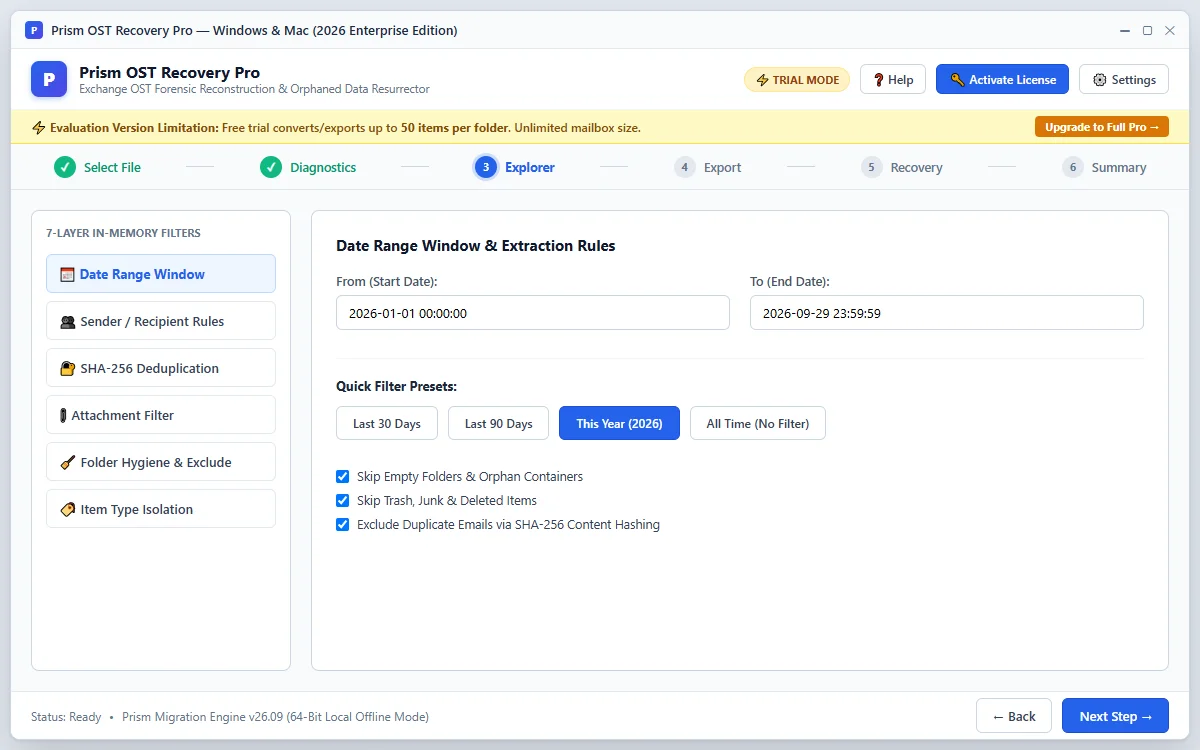Screen dimensions: 1200x750
Task: Click the calendar icon on Date Range Window
Action: 67,274
